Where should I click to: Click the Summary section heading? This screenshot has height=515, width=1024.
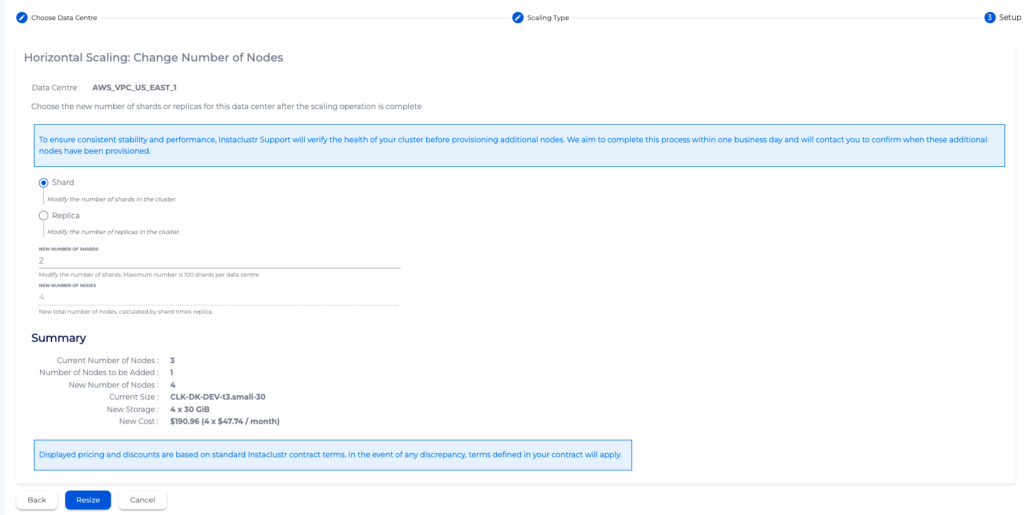58,338
